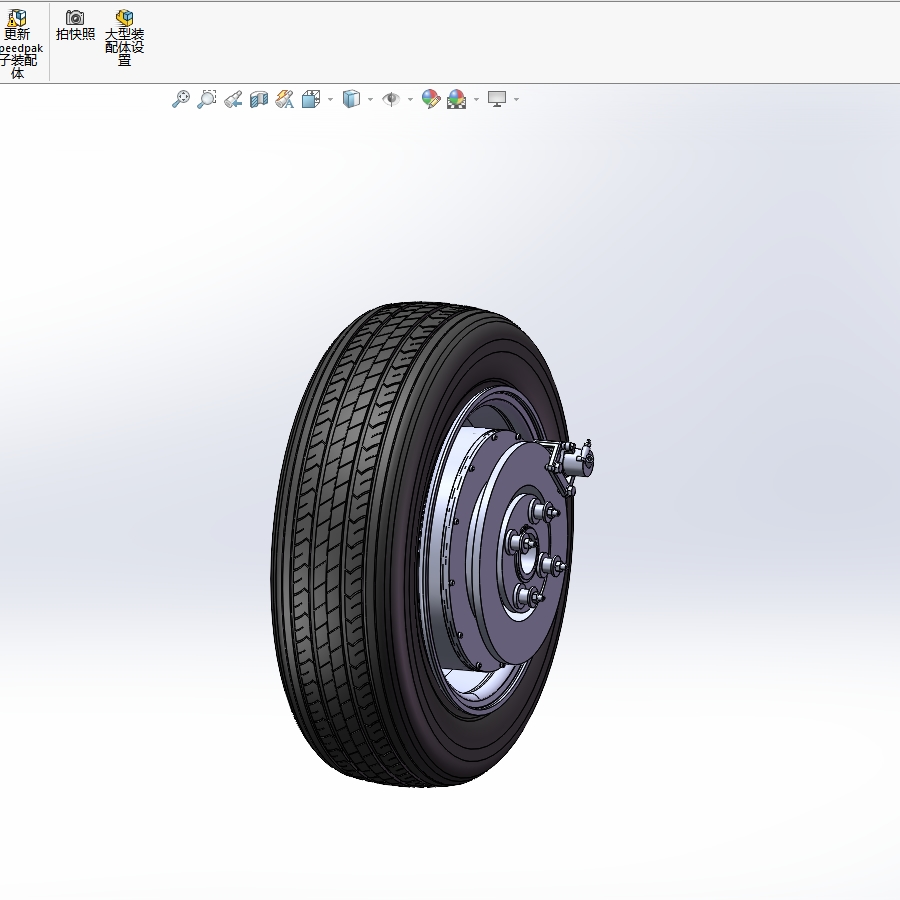This screenshot has height=900, width=900.
Task: Expand the View Orientation dropdown arrow
Action: coord(329,99)
